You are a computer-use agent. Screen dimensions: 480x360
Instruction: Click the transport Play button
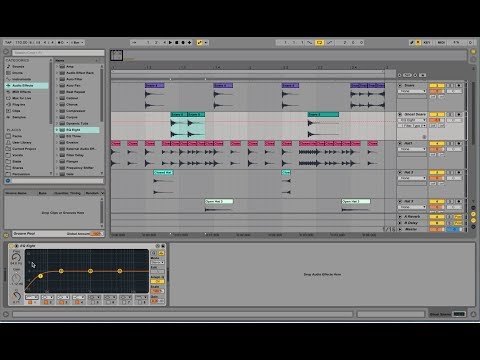[x=170, y=43]
